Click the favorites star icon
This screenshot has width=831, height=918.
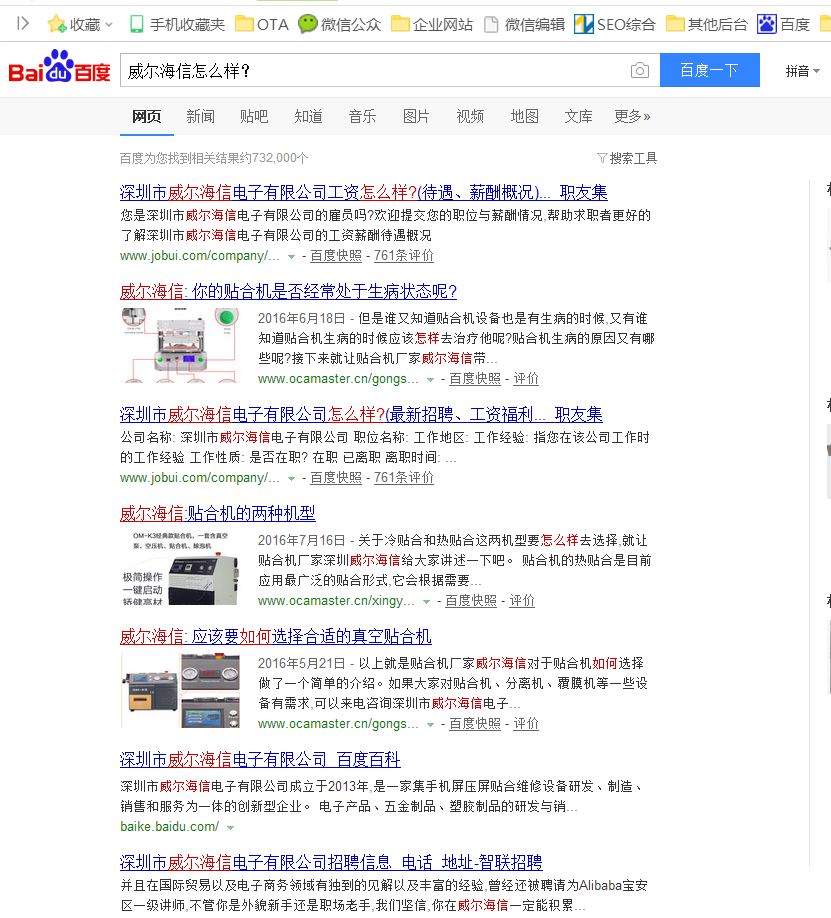pyautogui.click(x=56, y=24)
